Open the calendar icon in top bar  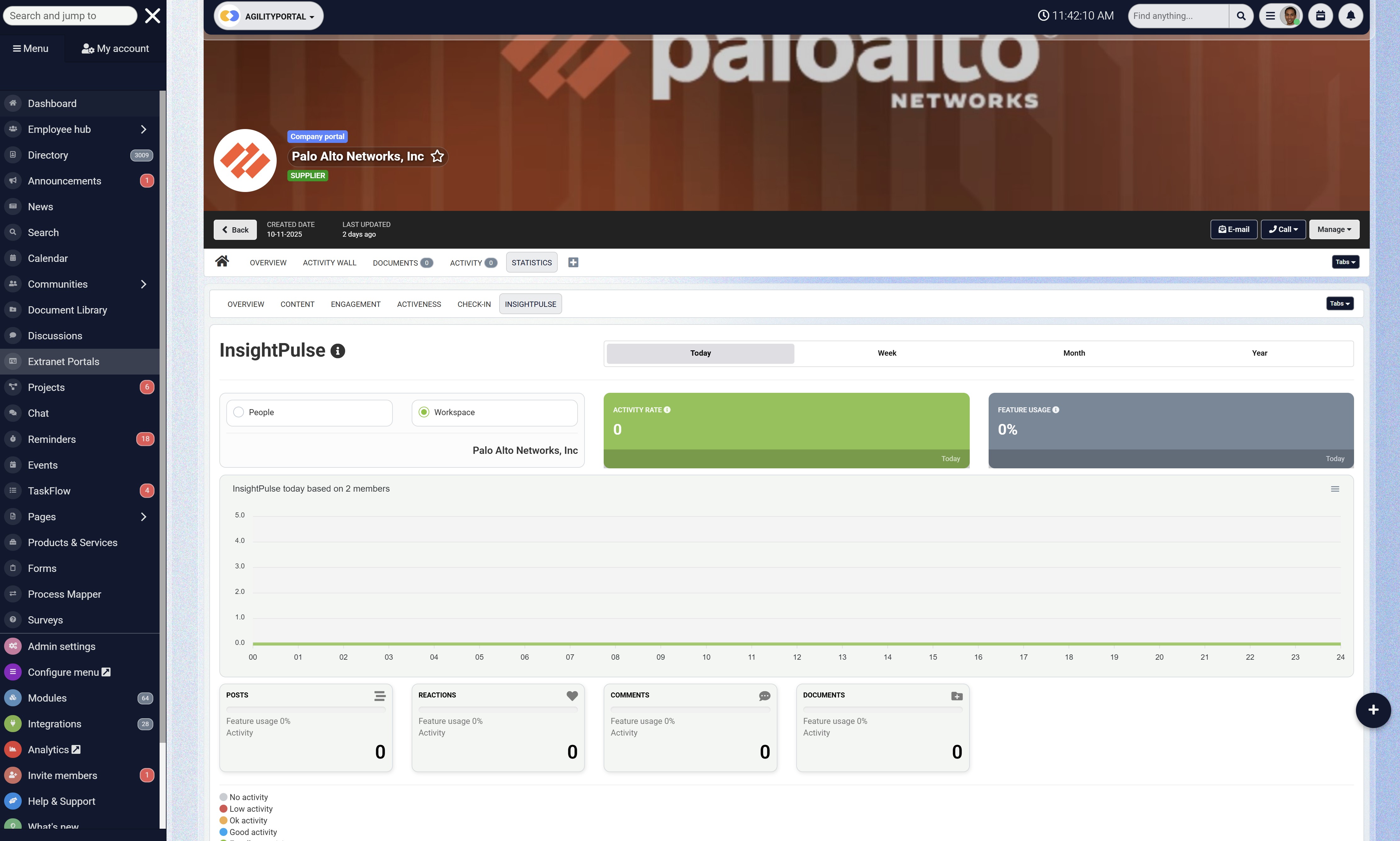click(1319, 16)
